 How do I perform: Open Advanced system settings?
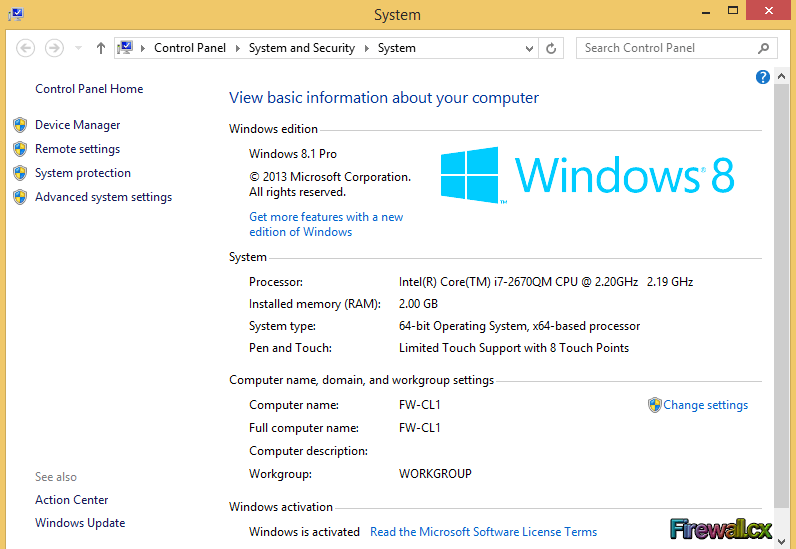click(104, 197)
